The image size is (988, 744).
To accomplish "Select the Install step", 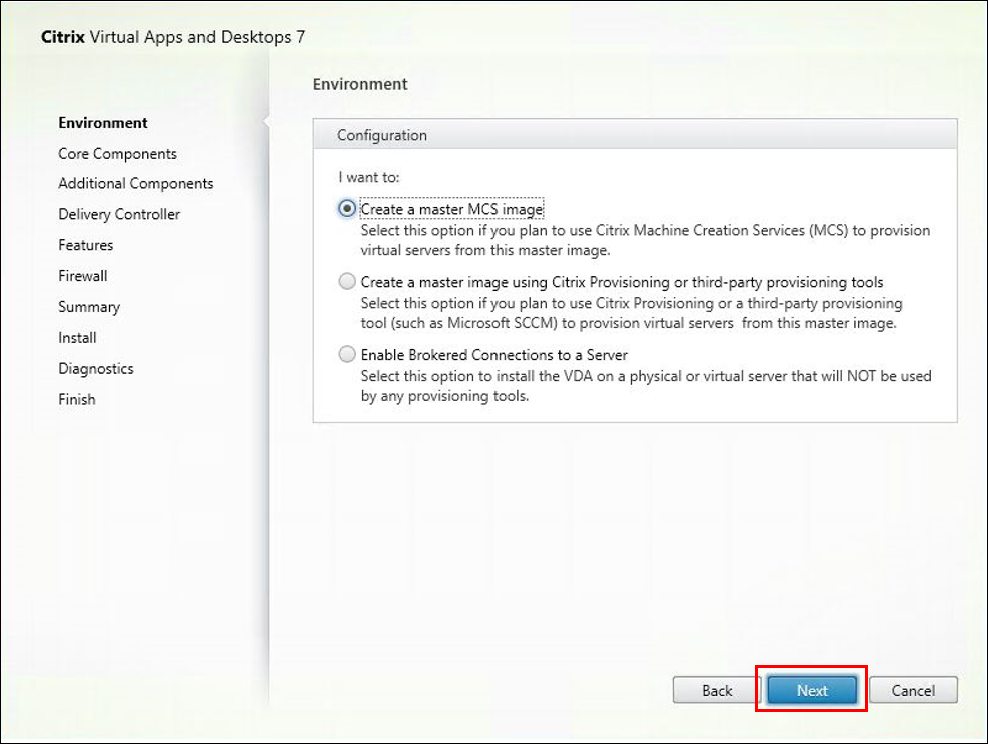I will coord(77,338).
